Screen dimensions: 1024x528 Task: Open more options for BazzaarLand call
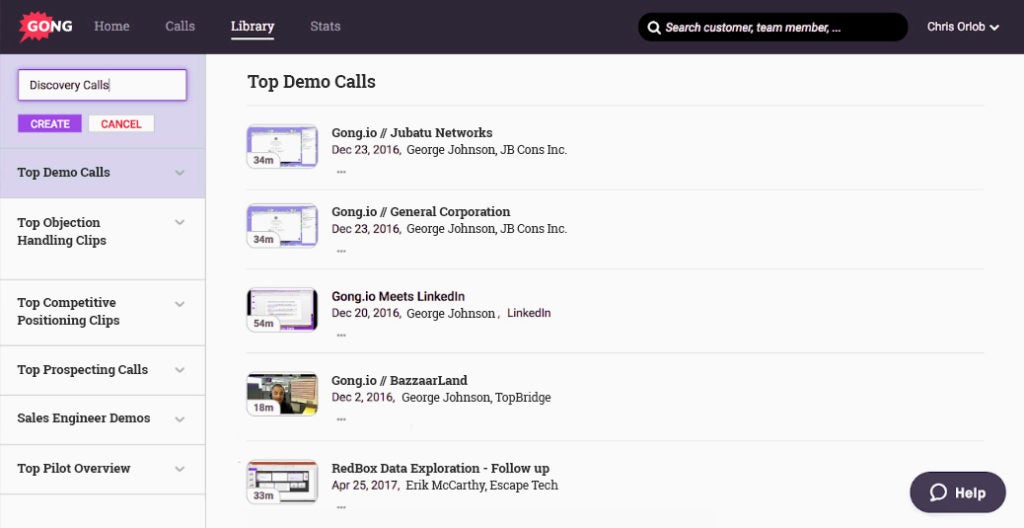pyautogui.click(x=341, y=420)
